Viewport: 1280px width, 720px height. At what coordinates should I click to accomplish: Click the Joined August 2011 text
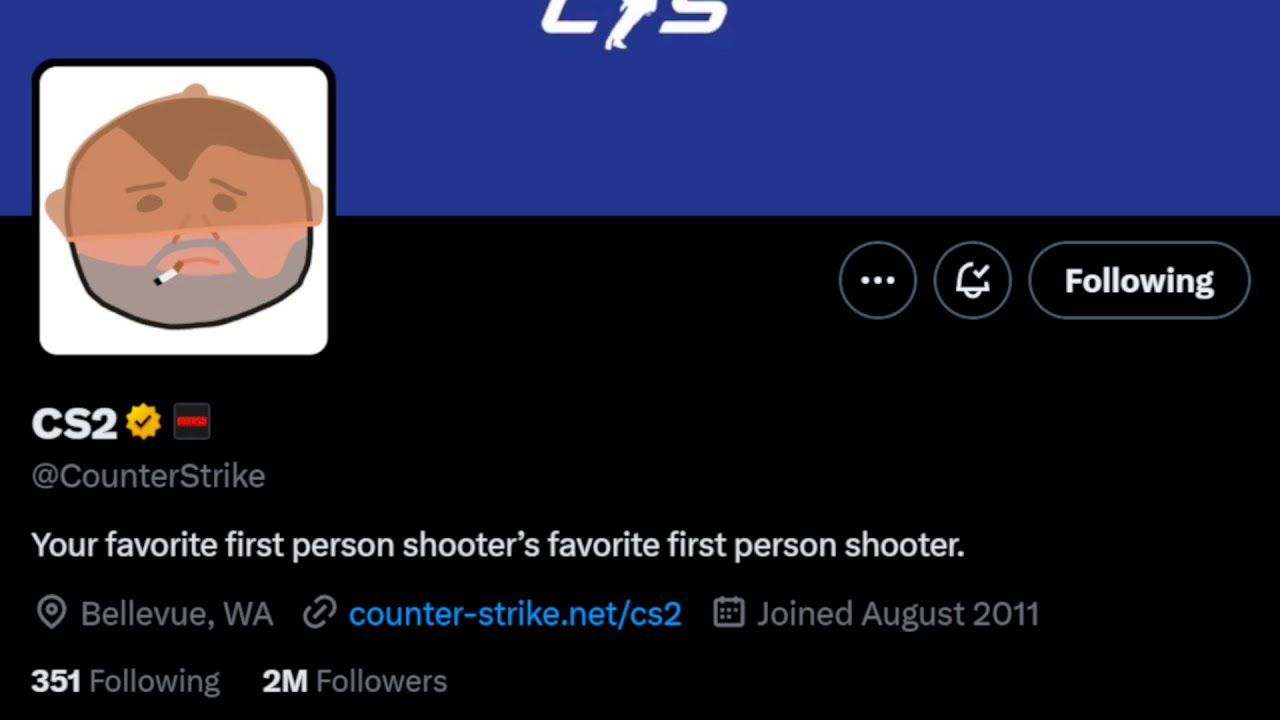point(898,613)
